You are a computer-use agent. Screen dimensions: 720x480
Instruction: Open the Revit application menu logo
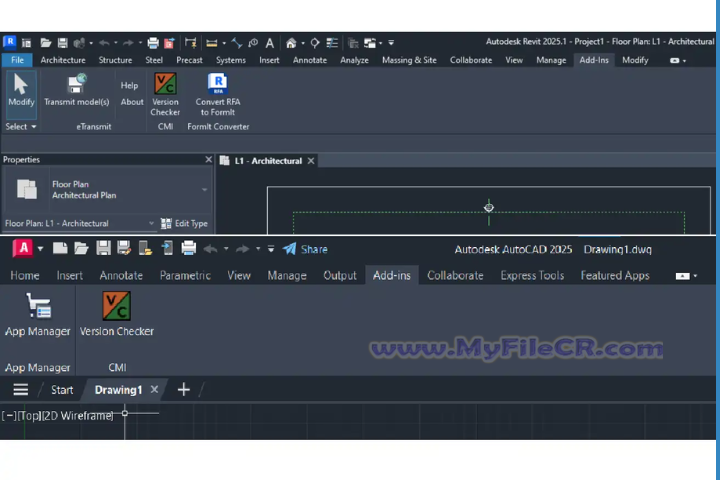coord(10,42)
